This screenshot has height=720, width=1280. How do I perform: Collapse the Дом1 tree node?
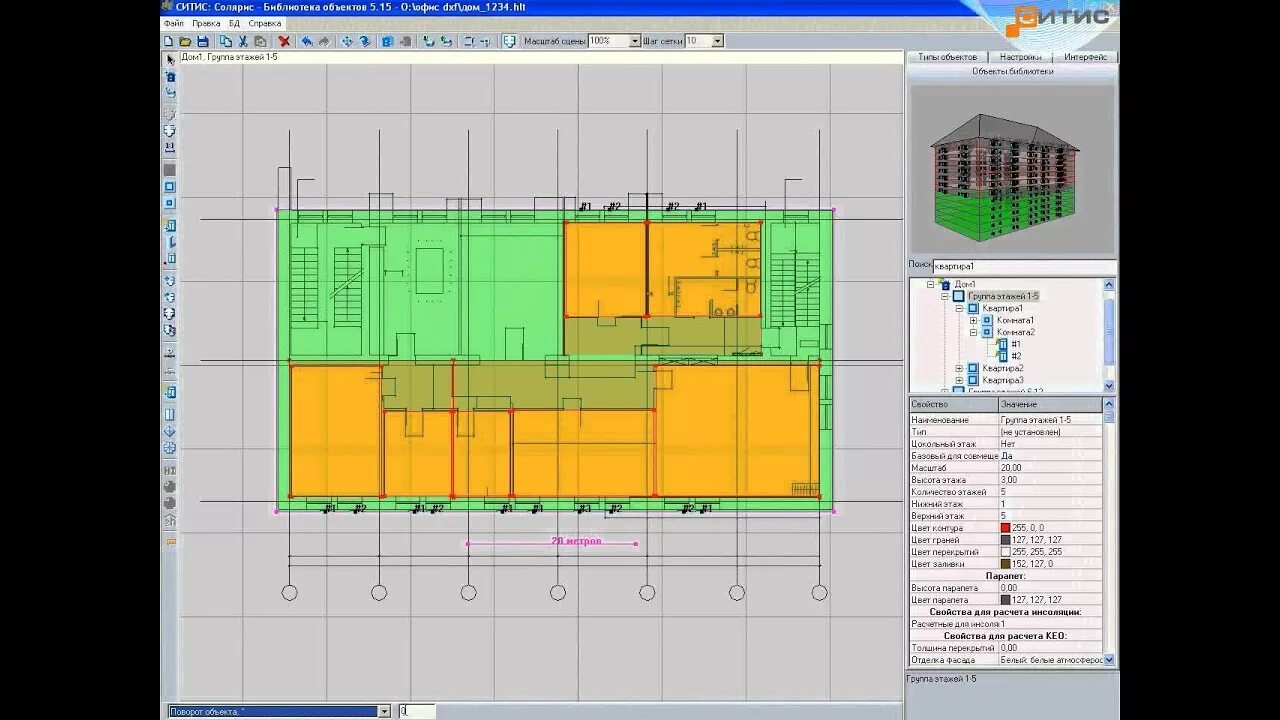931,284
